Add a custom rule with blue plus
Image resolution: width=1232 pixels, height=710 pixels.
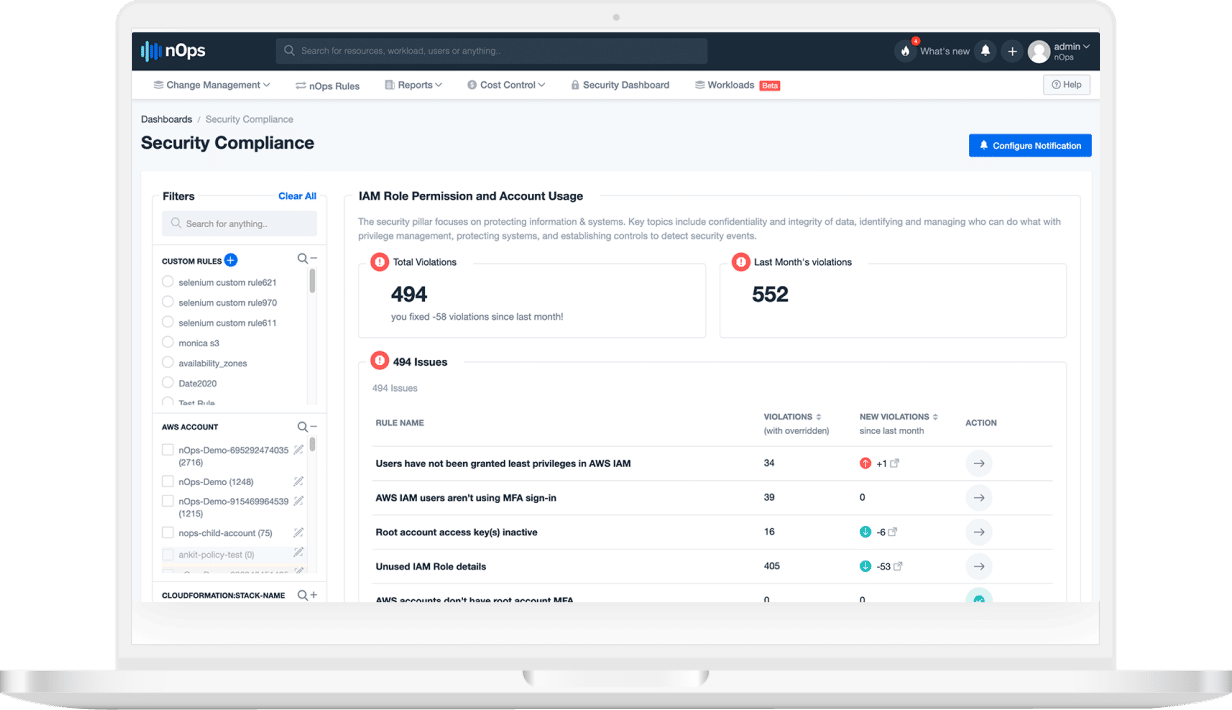coord(231,260)
